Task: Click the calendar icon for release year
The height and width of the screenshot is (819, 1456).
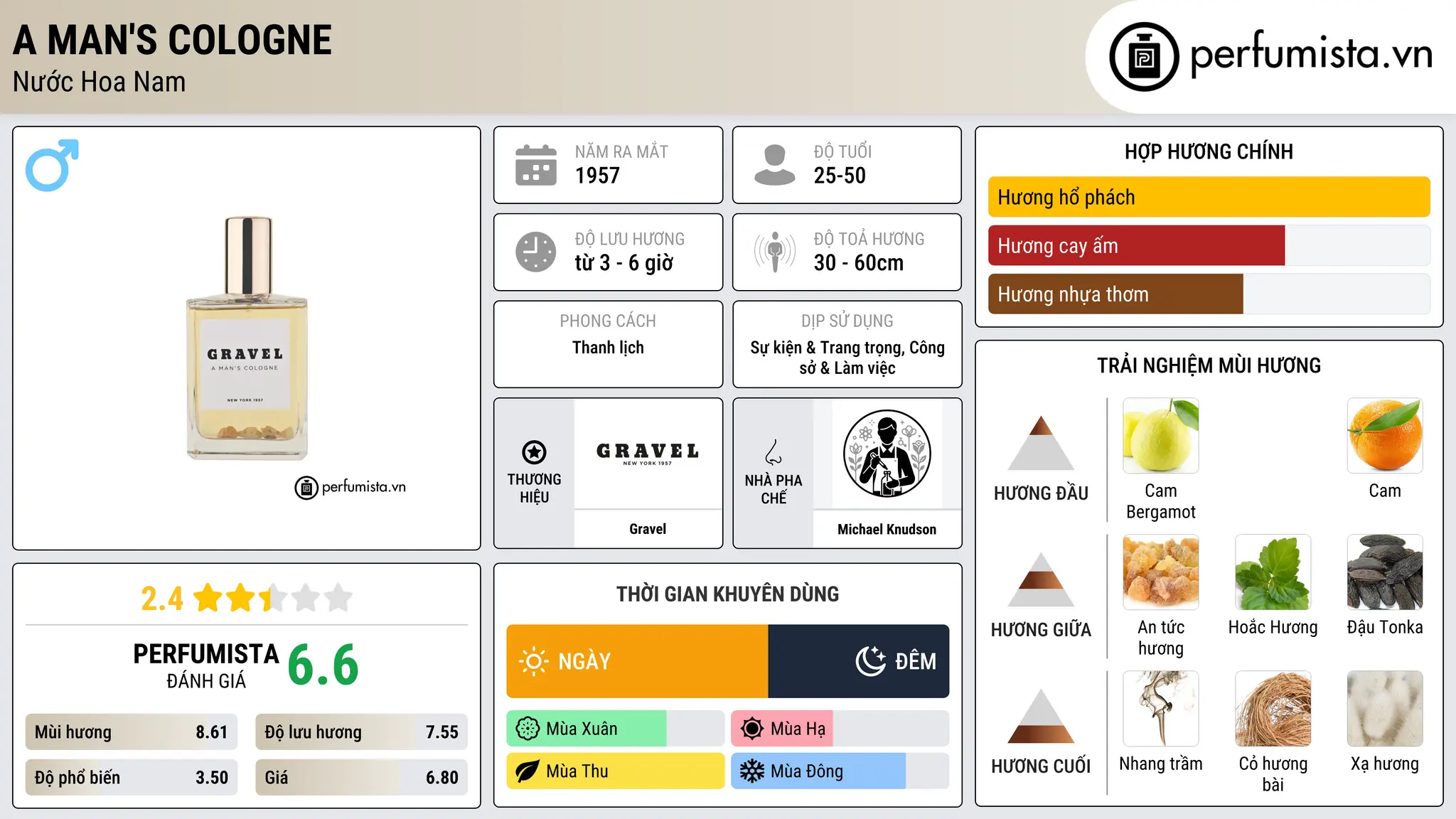Action: pos(536,165)
